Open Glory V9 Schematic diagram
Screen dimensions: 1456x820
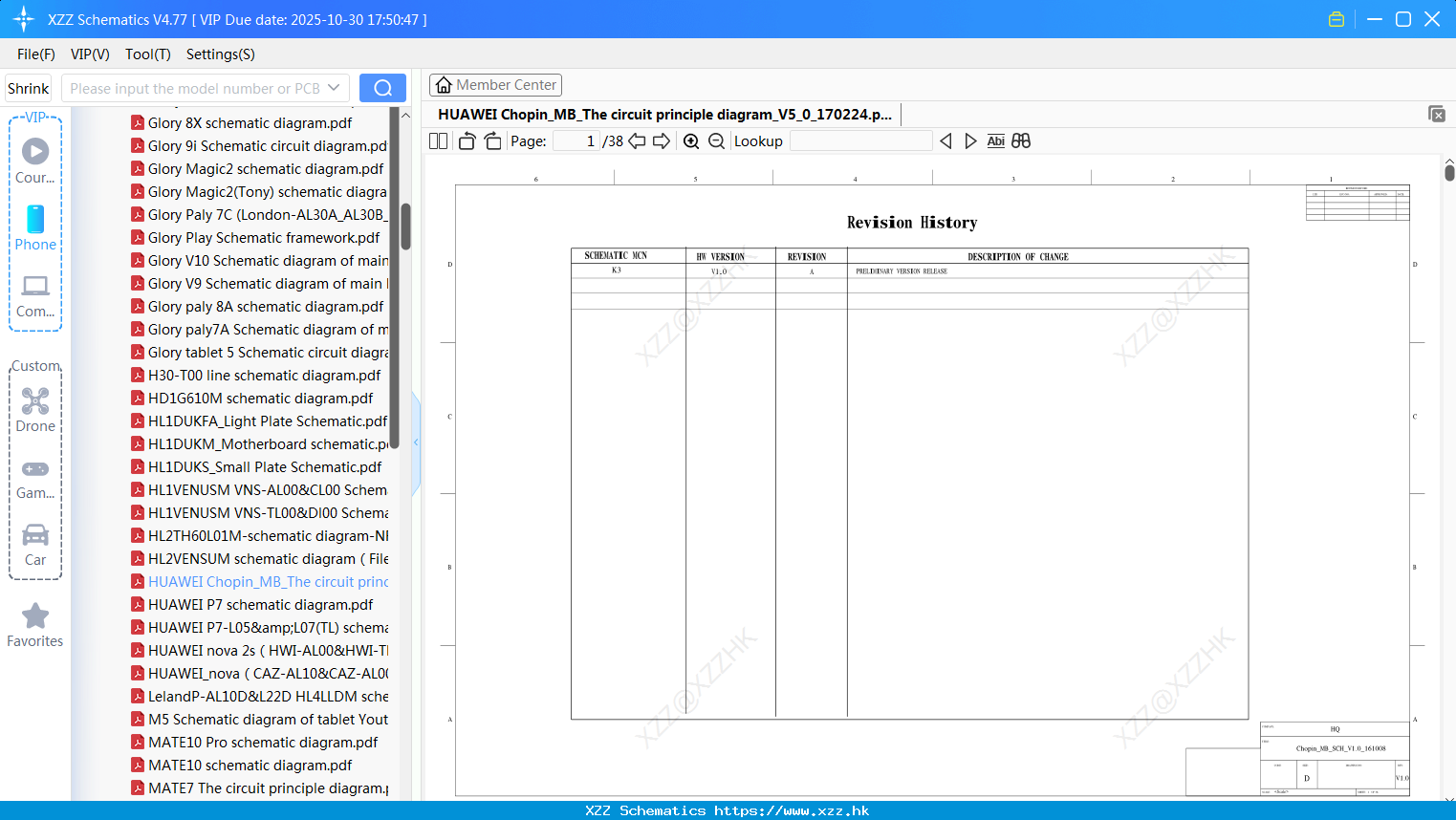[259, 283]
